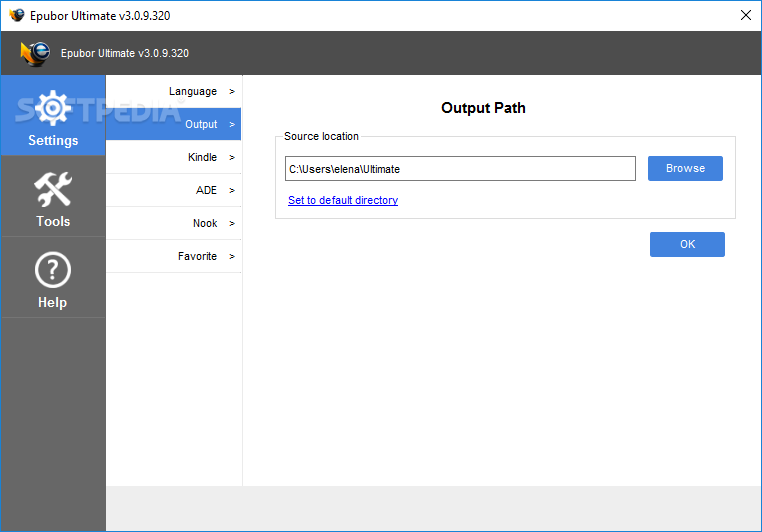This screenshot has height=532, width=762.
Task: Click the Source location label
Action: 321,137
